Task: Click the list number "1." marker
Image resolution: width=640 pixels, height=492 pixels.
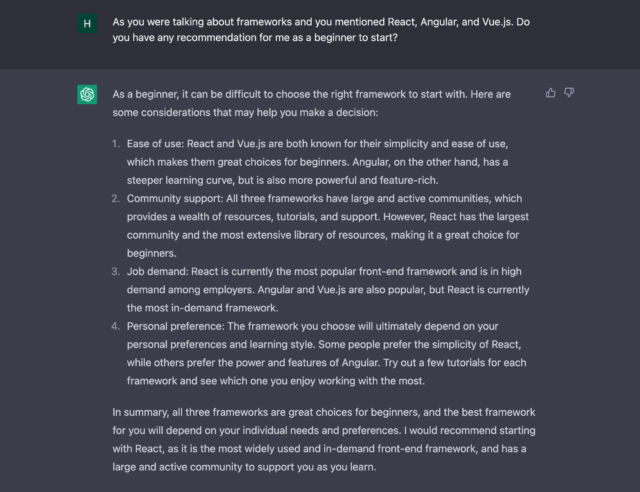Action: 116,144
